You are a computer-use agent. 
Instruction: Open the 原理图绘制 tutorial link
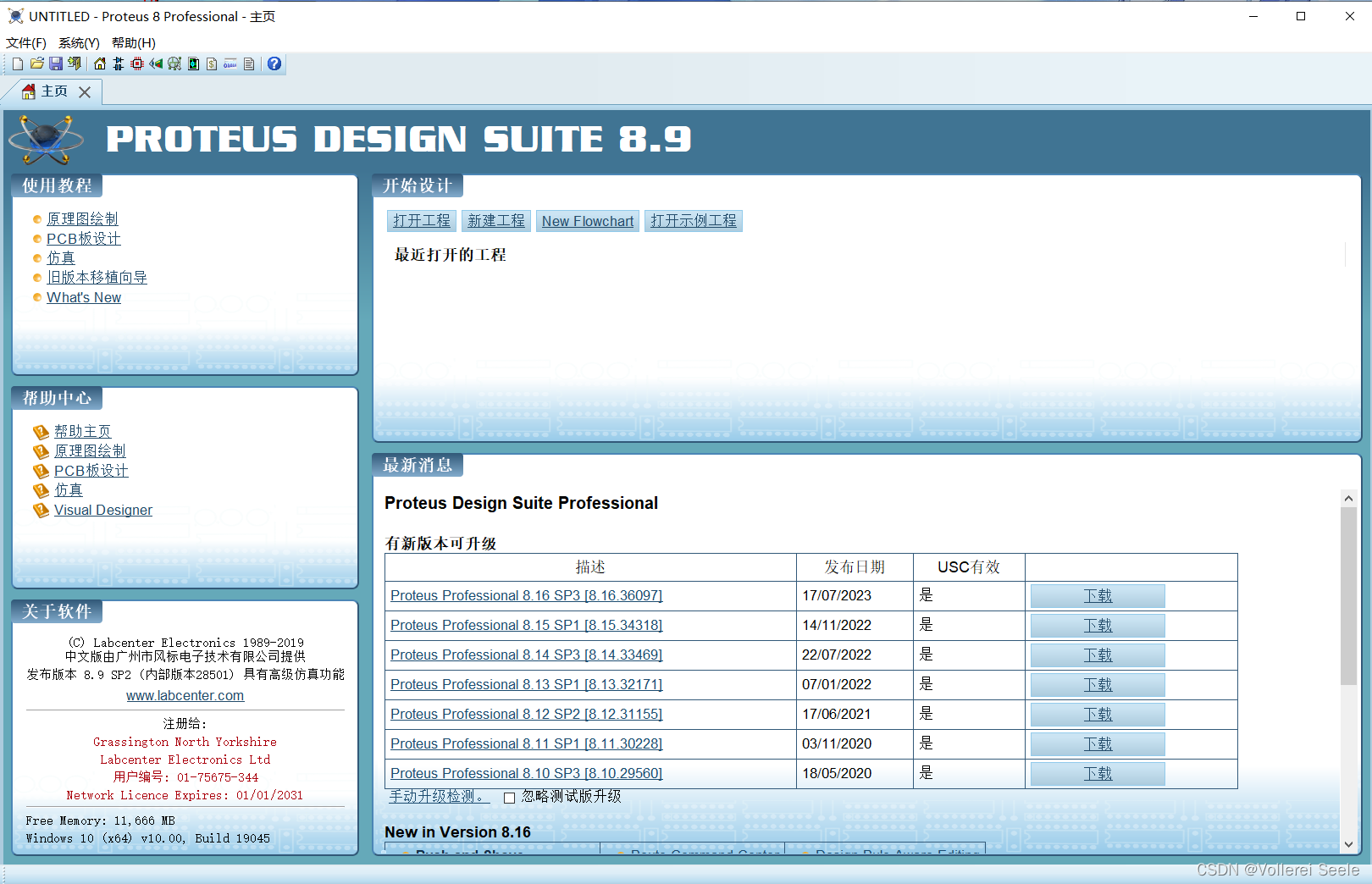(82, 219)
